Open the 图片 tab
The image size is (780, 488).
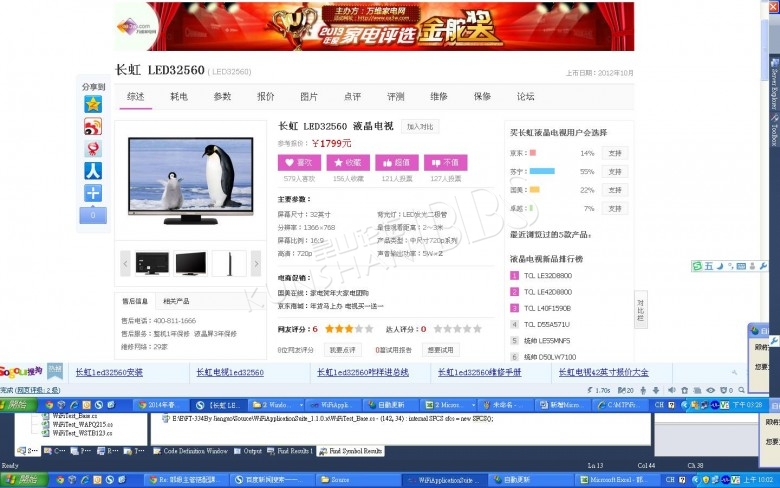pos(309,97)
